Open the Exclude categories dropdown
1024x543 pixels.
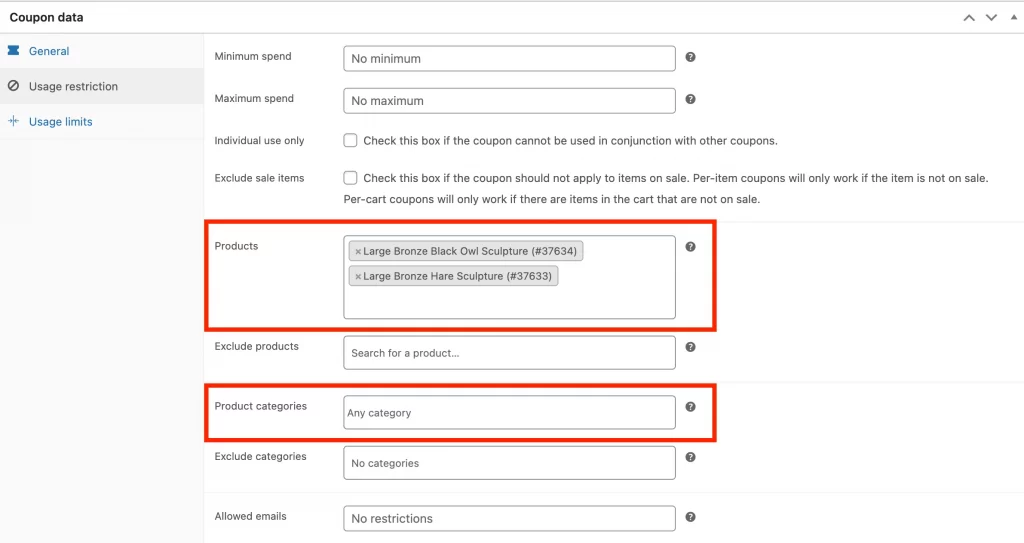point(509,463)
